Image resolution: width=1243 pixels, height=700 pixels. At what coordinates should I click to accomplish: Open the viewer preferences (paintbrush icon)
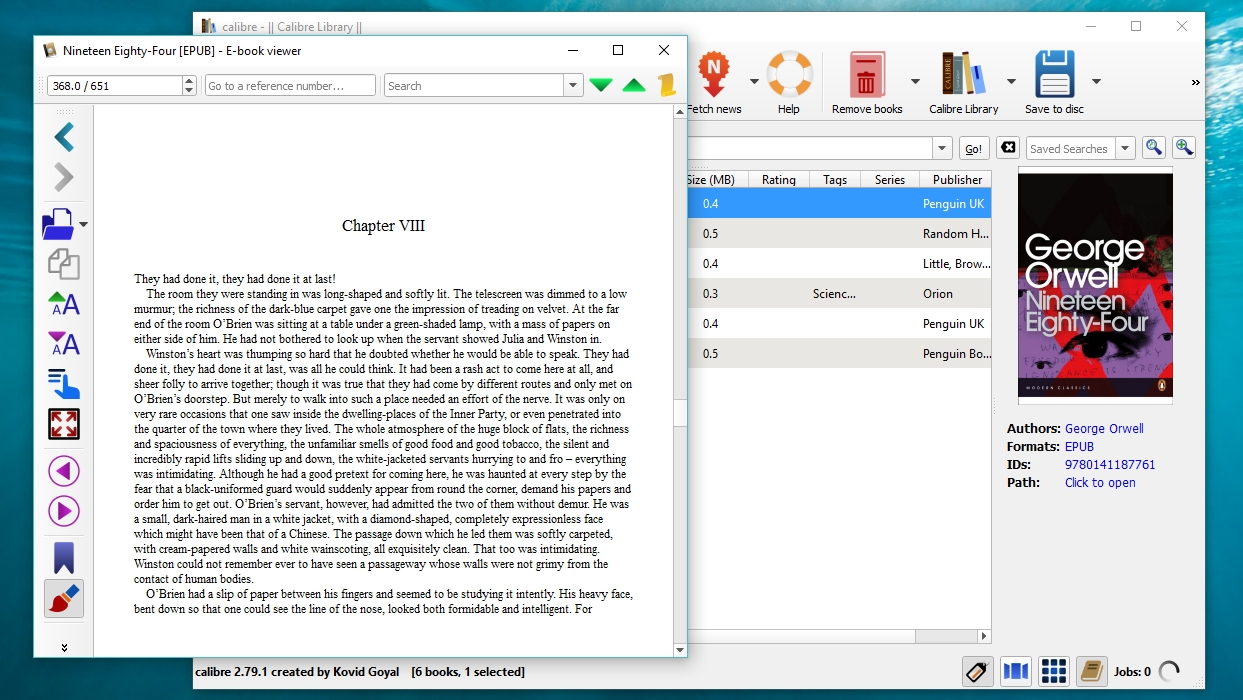pyautogui.click(x=63, y=598)
